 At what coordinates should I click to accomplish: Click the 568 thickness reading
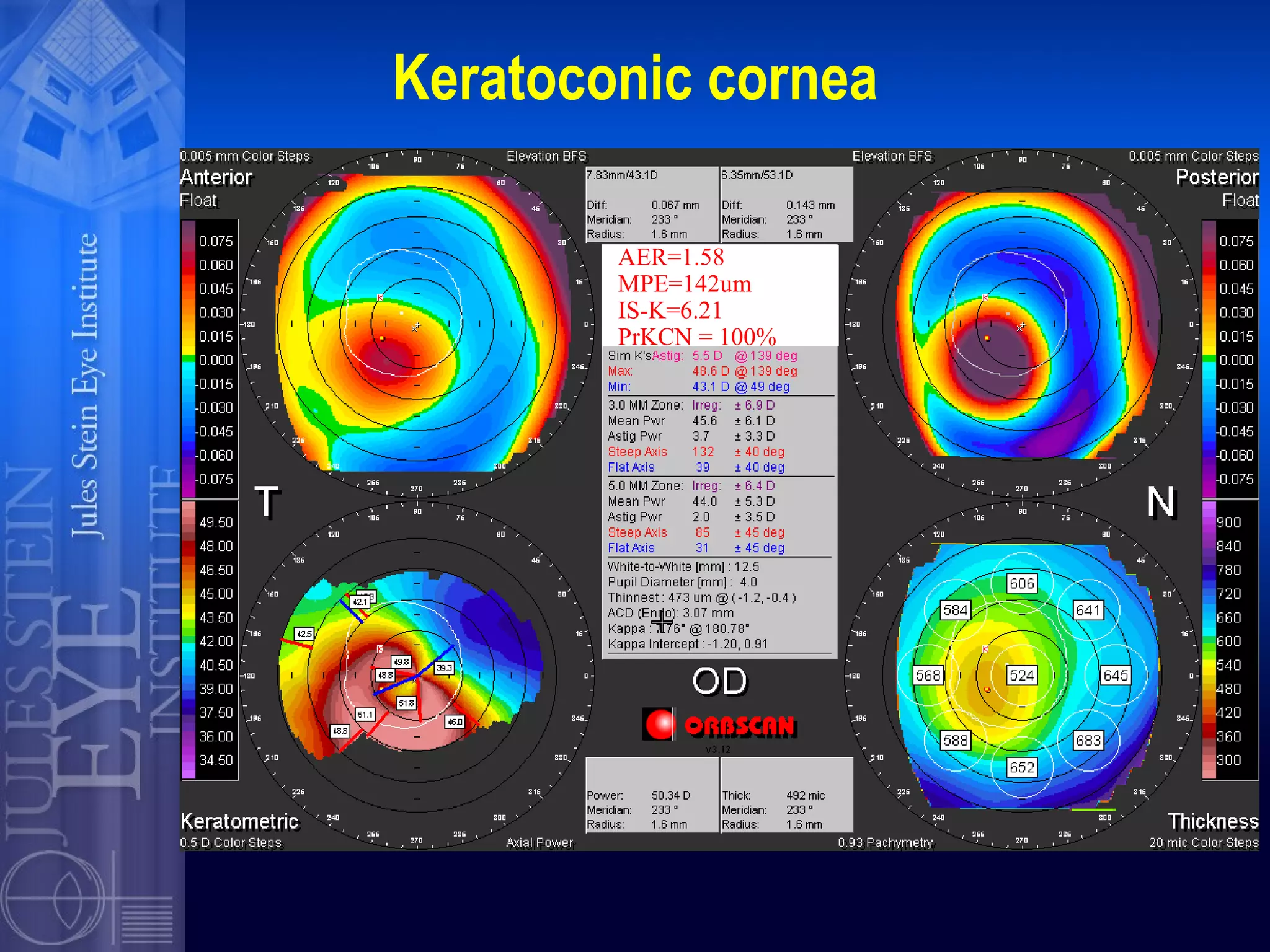coord(928,676)
